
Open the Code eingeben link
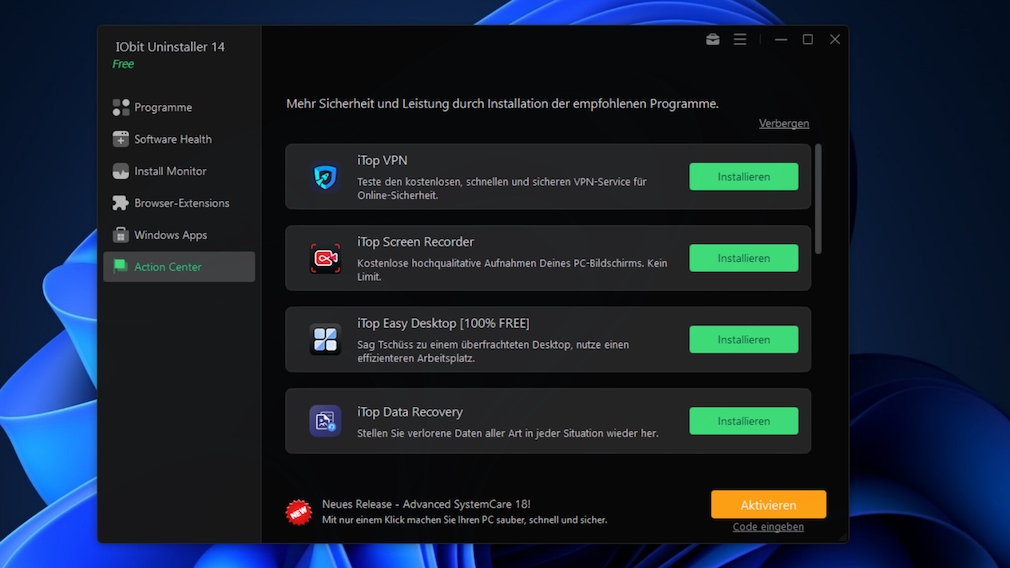[768, 527]
